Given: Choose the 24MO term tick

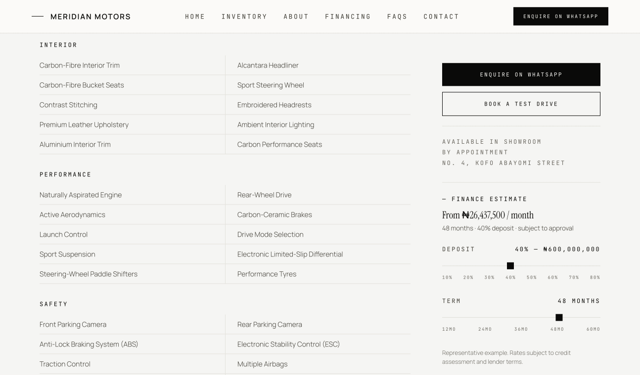Looking at the screenshot, I should [485, 329].
